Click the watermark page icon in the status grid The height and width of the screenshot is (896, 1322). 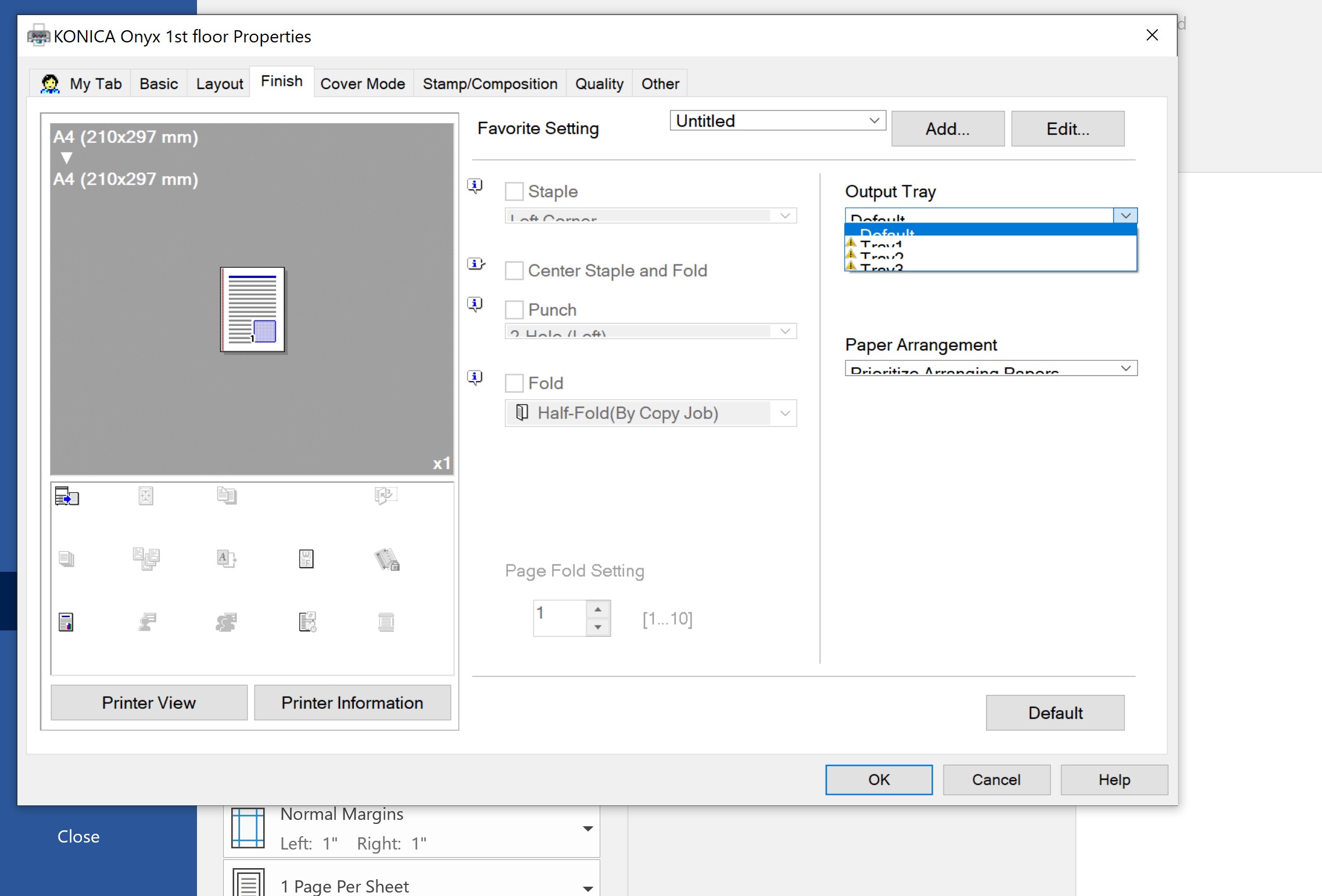point(306,559)
